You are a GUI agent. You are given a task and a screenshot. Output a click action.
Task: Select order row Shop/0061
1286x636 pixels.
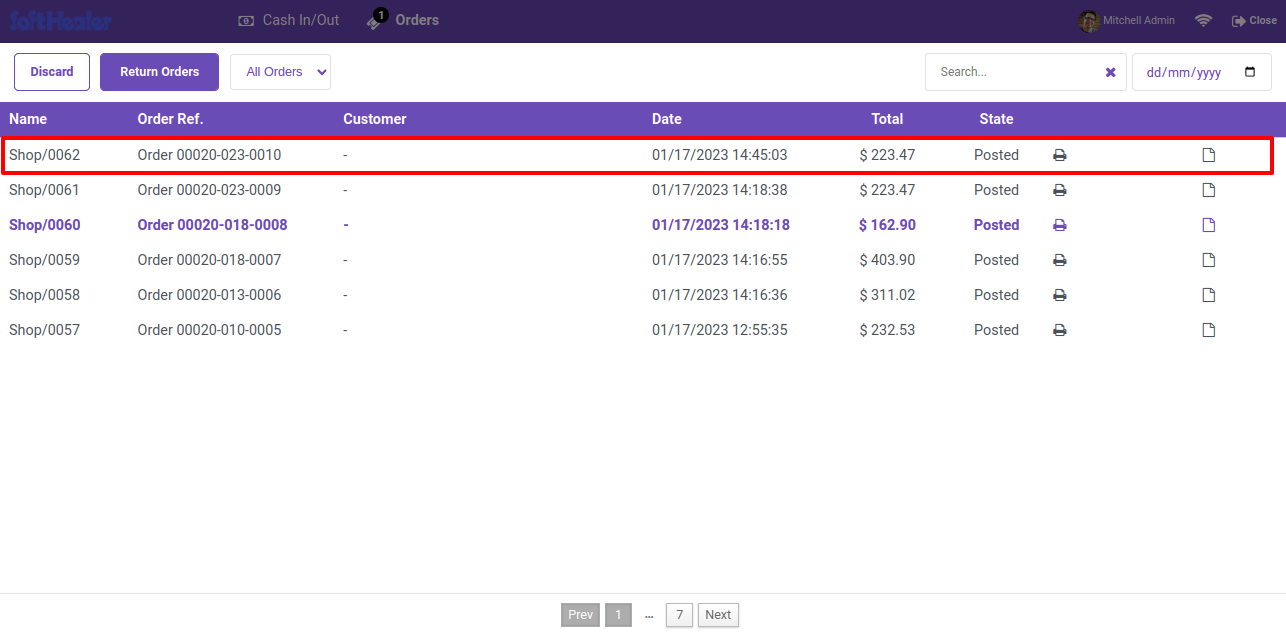pyautogui.click(x=643, y=190)
